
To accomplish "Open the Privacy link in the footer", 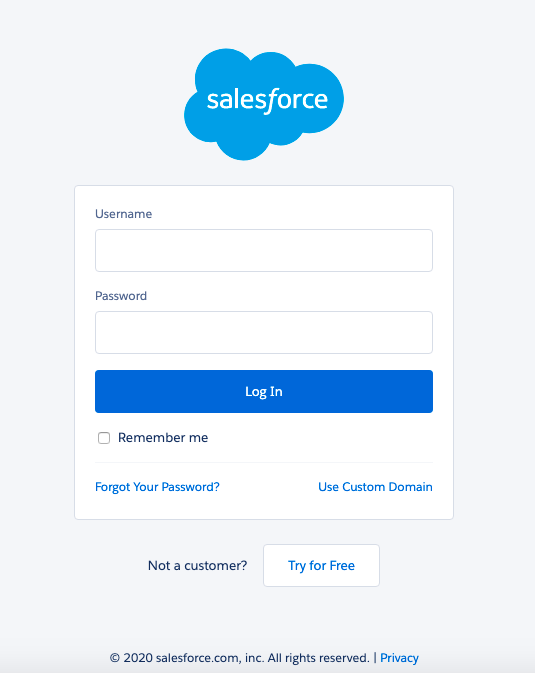I will (399, 658).
